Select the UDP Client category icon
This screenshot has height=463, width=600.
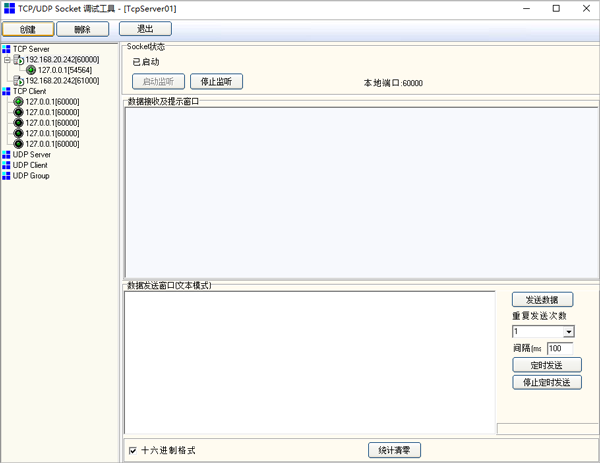[6, 165]
